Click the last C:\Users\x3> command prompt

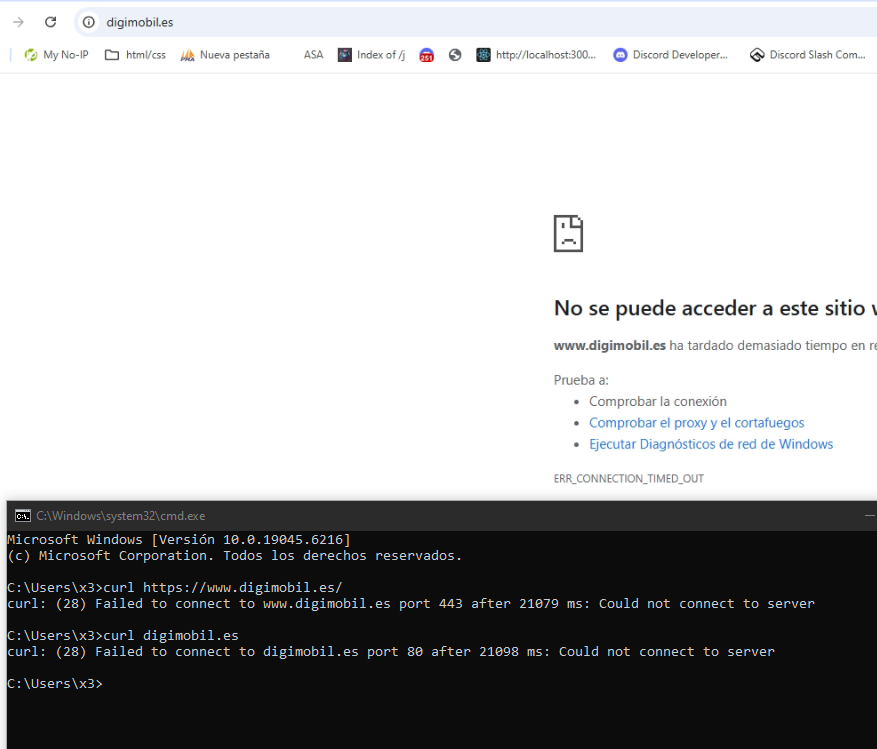coord(55,684)
